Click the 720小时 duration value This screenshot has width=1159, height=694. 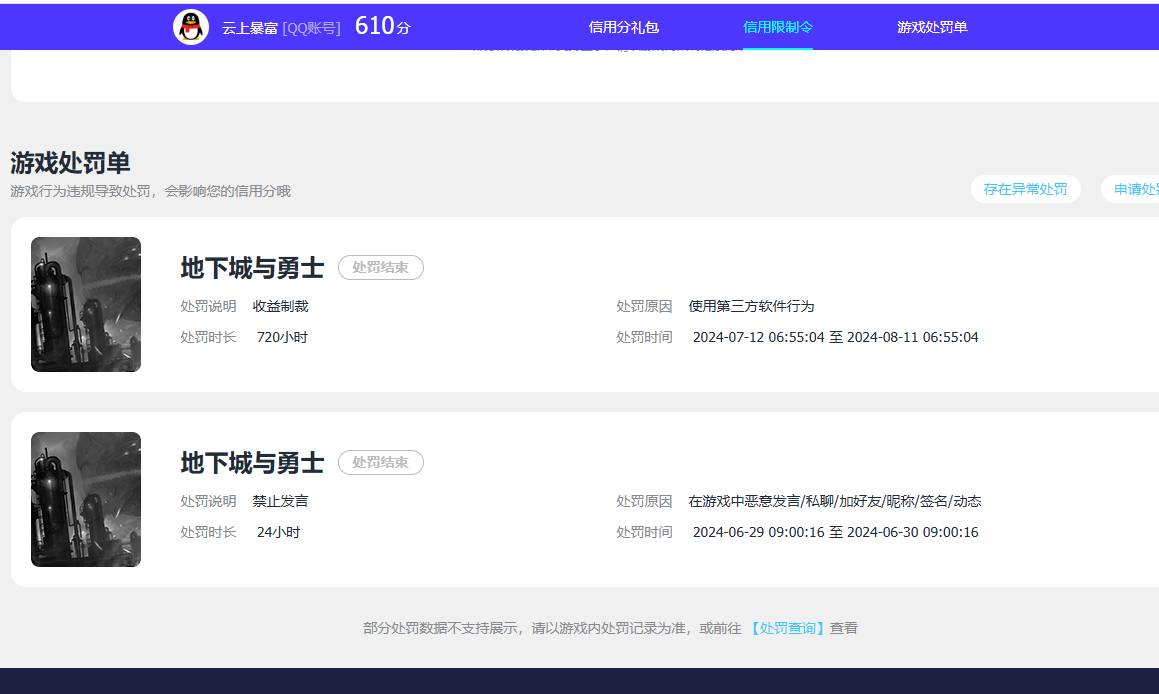coord(282,337)
